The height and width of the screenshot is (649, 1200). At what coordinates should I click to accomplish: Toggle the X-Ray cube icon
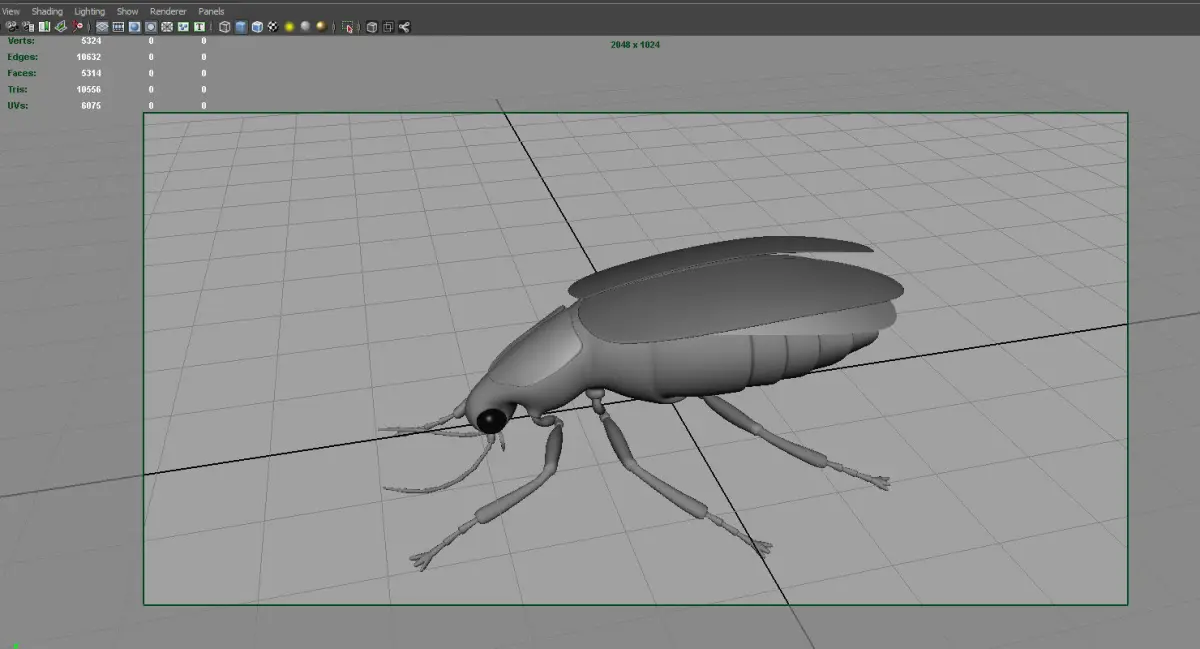pyautogui.click(x=372, y=27)
